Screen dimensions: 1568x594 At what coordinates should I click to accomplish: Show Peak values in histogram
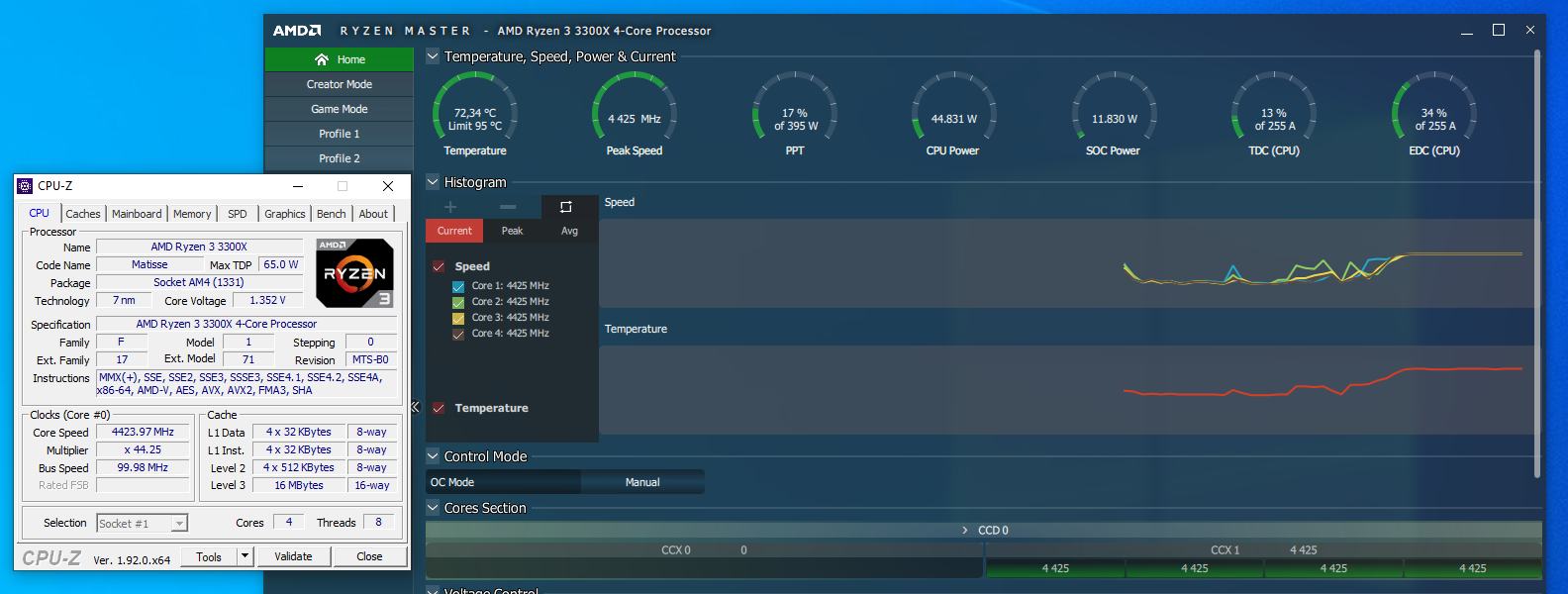(x=512, y=231)
